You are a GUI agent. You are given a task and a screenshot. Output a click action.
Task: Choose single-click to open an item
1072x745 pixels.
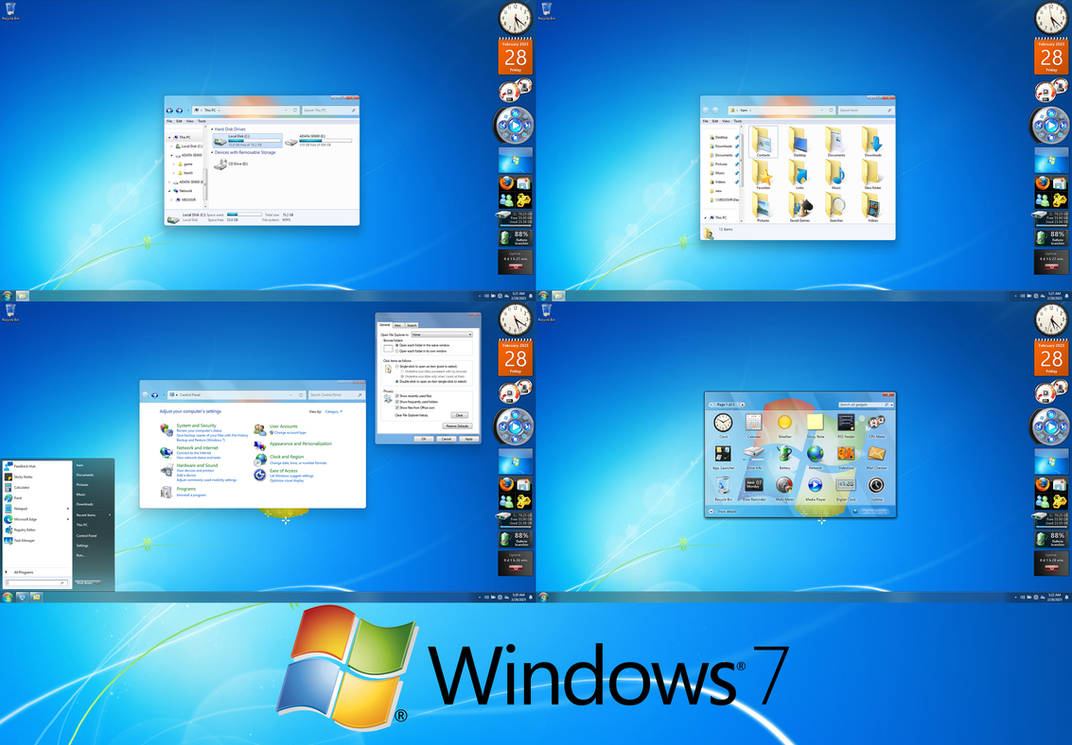click(x=426, y=366)
